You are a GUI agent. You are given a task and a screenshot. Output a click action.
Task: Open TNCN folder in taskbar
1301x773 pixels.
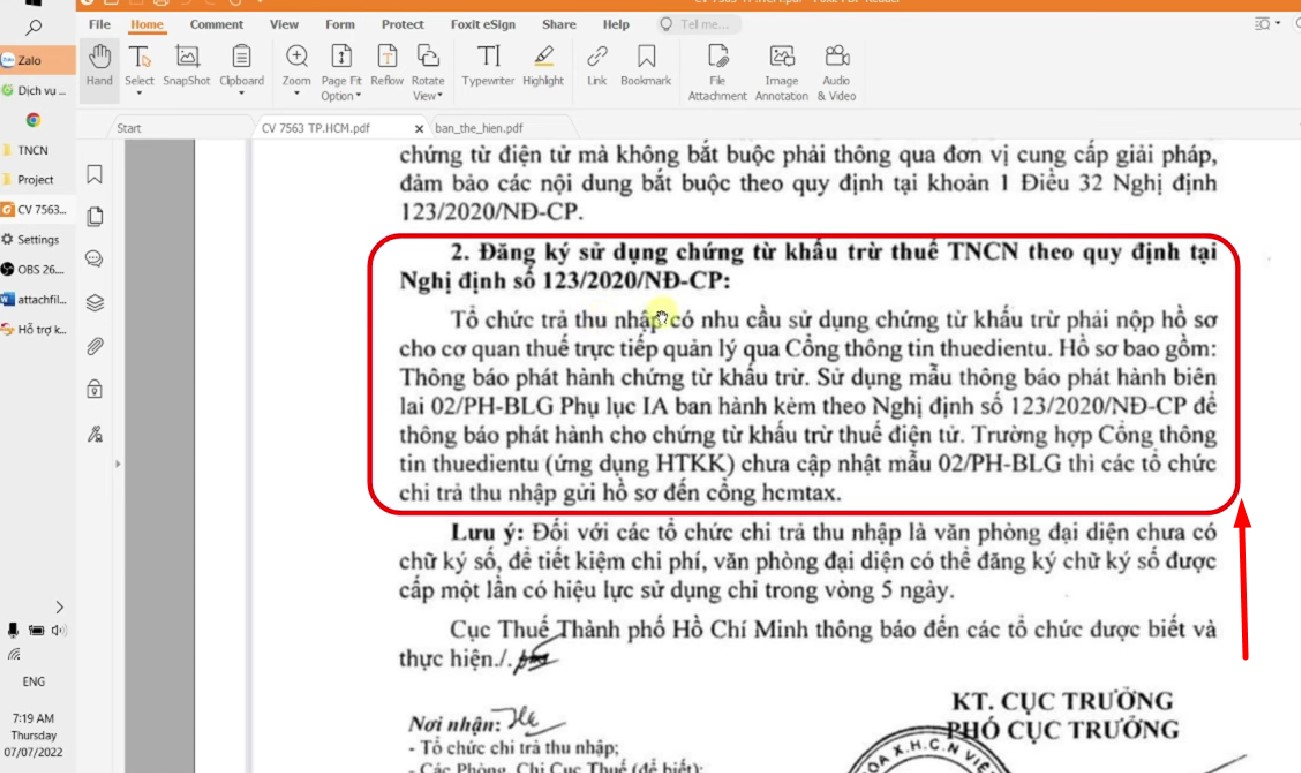[37, 150]
